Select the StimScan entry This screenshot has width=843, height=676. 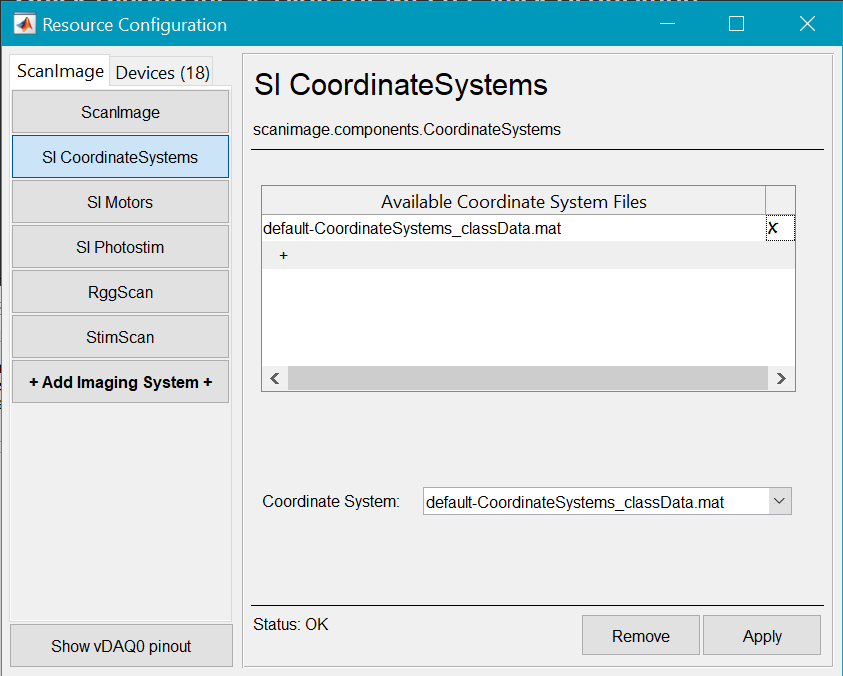tap(120, 337)
